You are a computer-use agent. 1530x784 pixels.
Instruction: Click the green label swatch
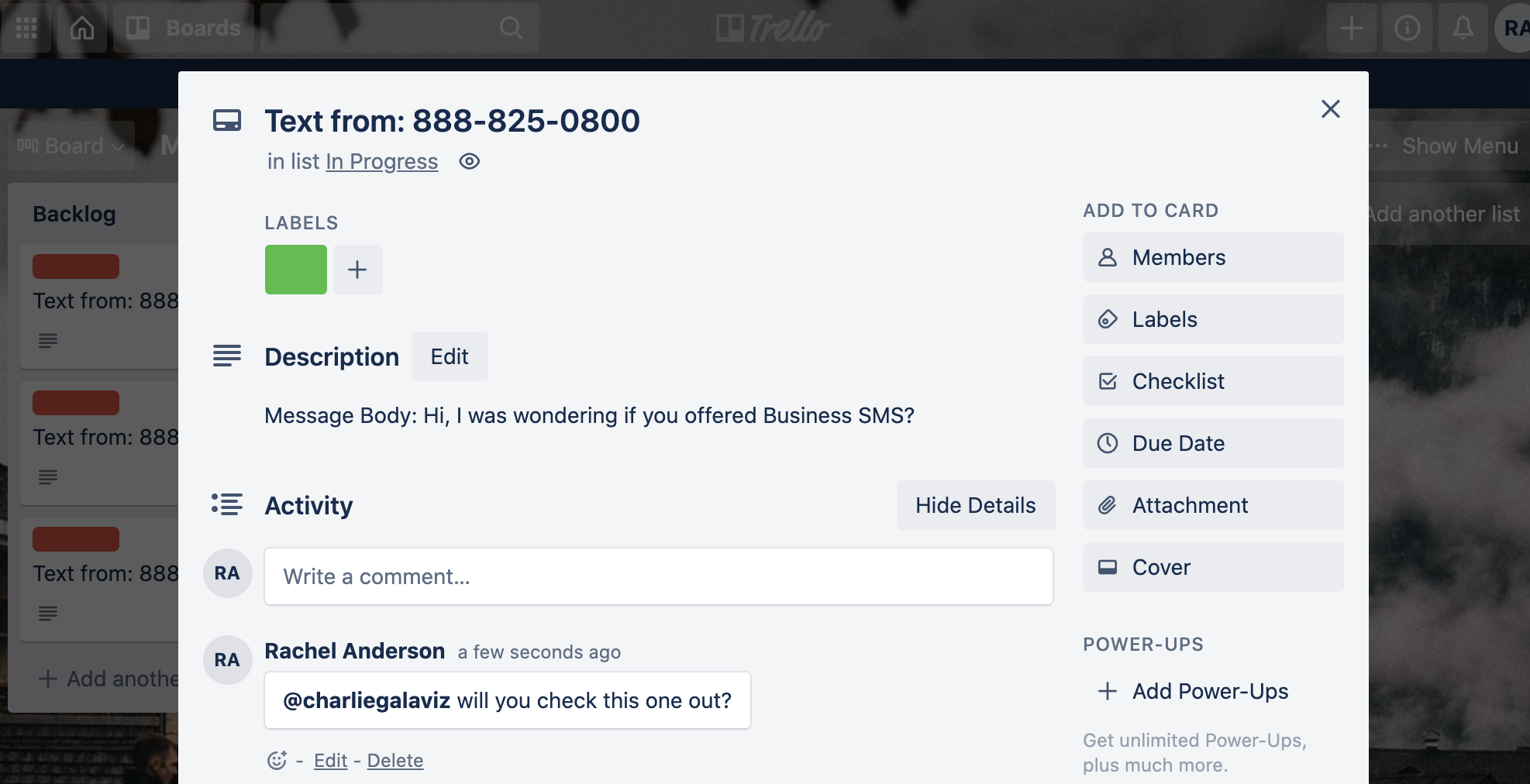point(296,270)
